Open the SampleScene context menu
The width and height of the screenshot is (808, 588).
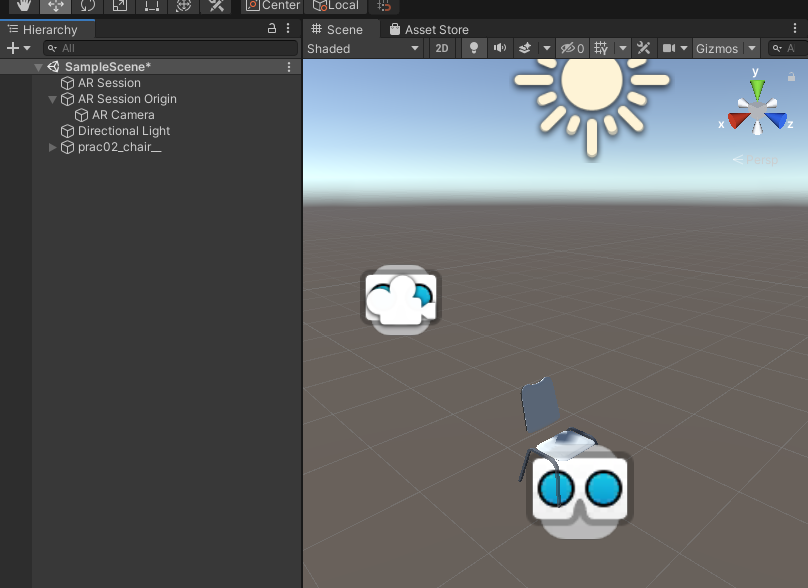289,67
